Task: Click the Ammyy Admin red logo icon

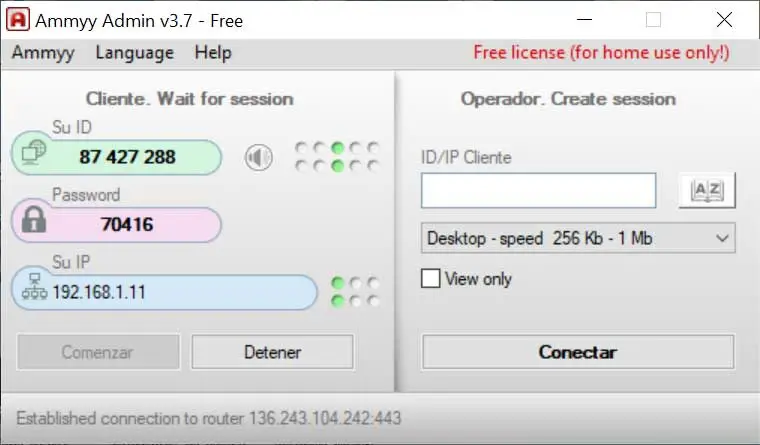Action: click(18, 20)
